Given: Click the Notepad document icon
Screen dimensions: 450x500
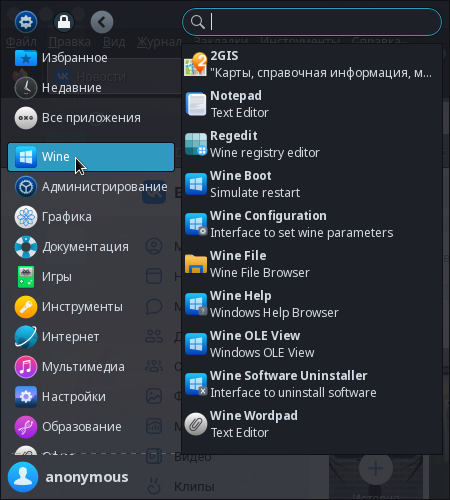Looking at the screenshot, I should (196, 104).
